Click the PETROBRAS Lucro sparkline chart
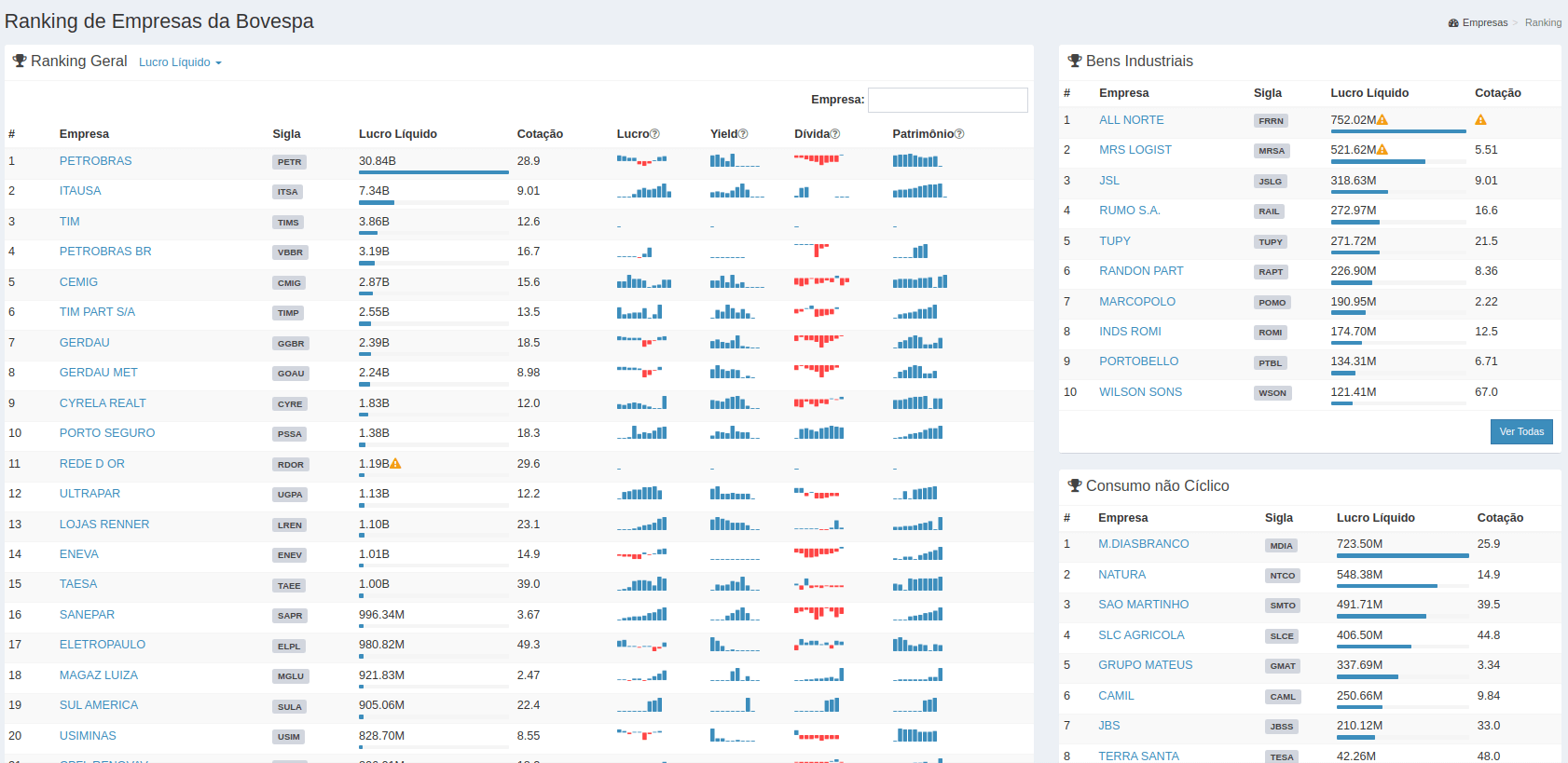This screenshot has height=763, width=1568. coord(642,160)
